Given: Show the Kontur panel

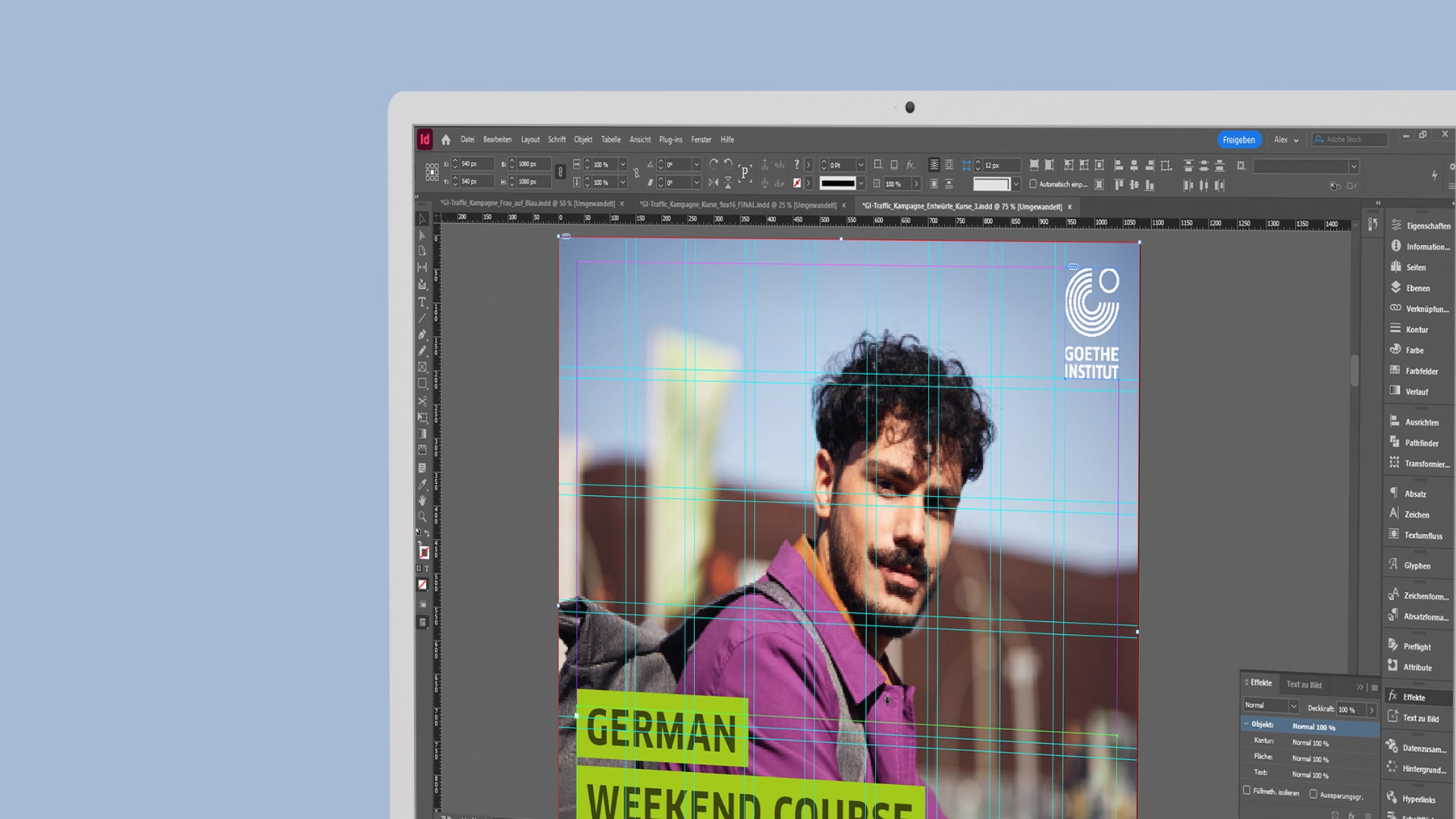Looking at the screenshot, I should pos(1409,329).
